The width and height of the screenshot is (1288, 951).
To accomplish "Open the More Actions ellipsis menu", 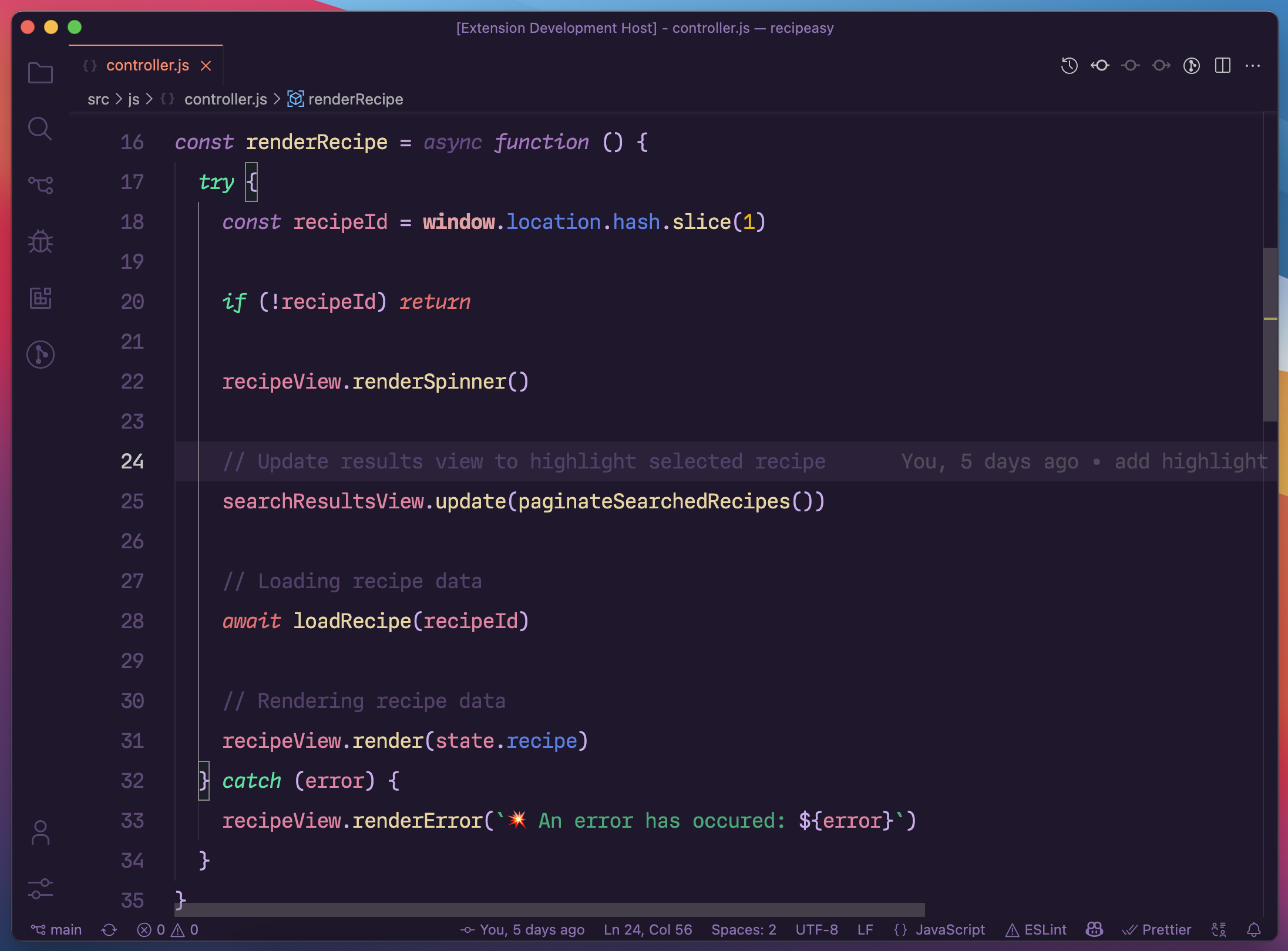I will 1252,66.
